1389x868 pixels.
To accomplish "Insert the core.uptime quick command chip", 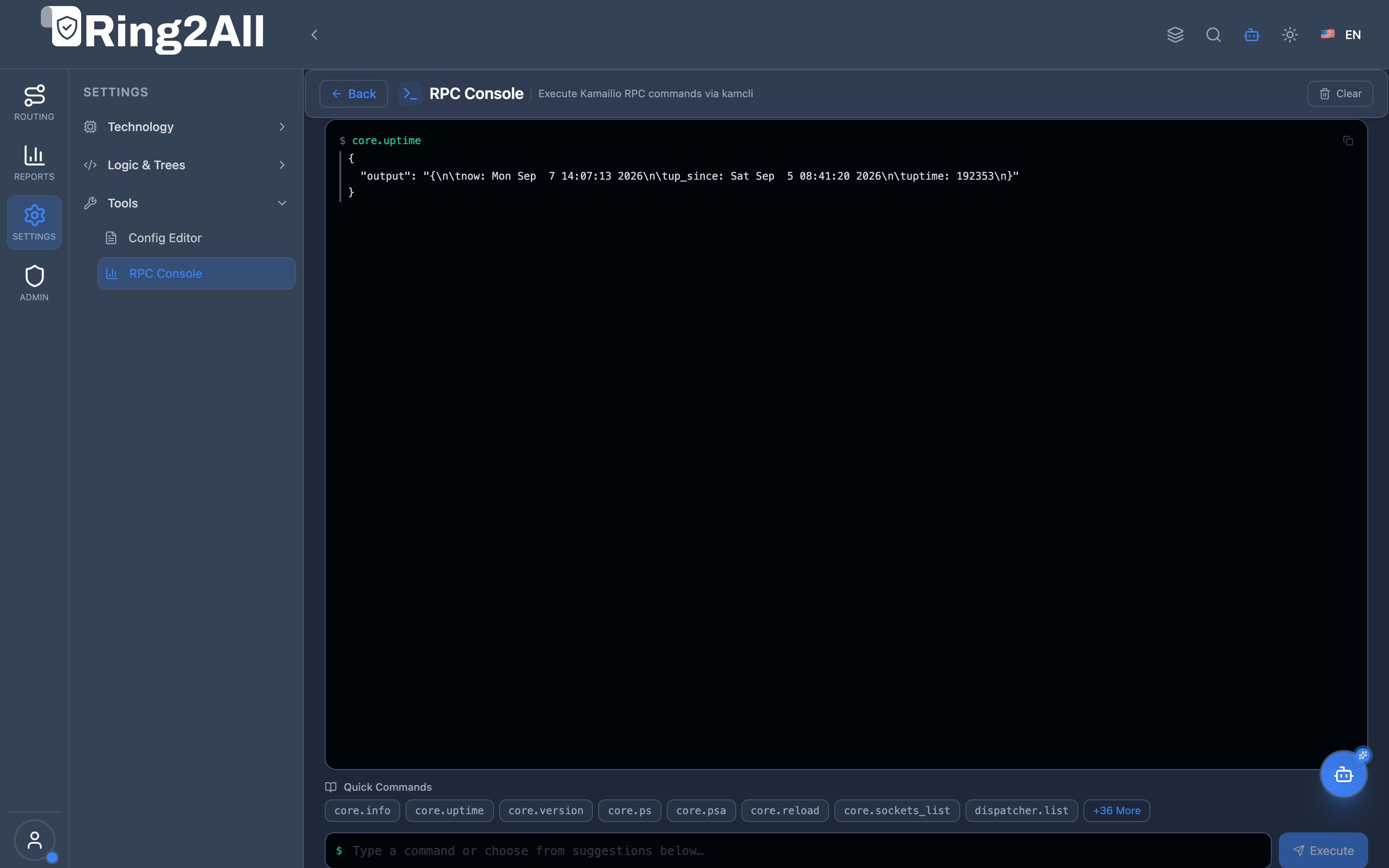I will pos(449,811).
